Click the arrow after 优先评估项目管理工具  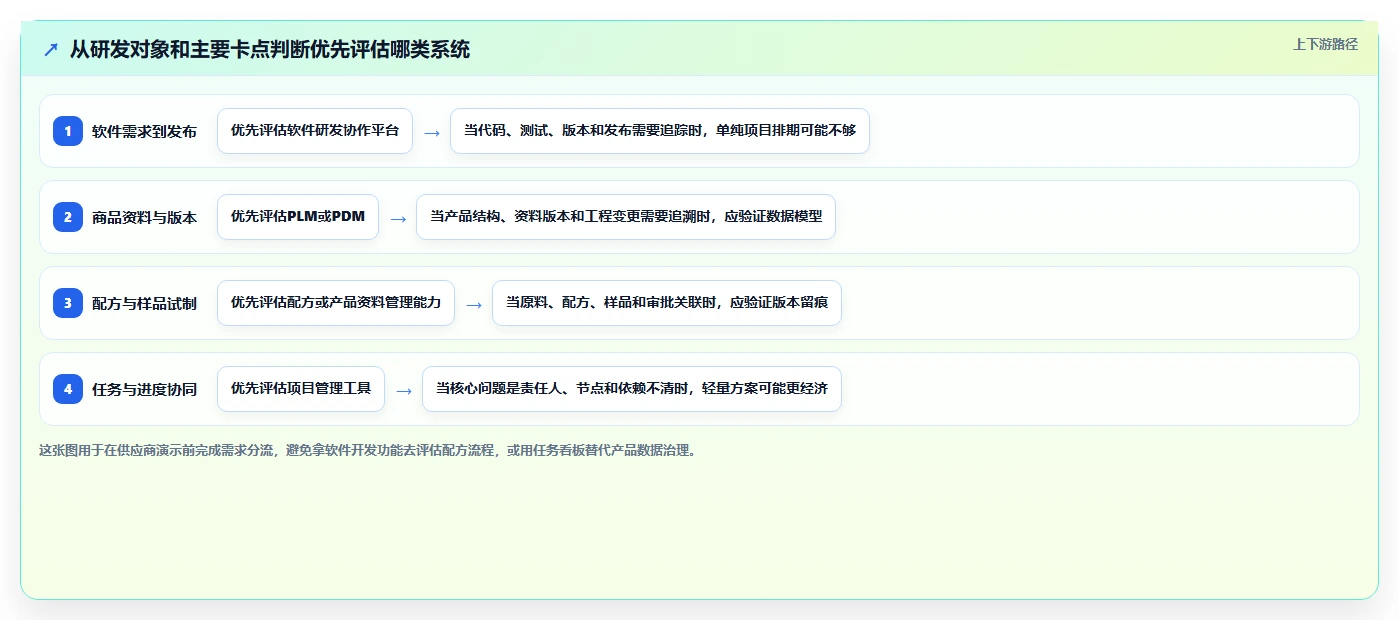(x=404, y=390)
